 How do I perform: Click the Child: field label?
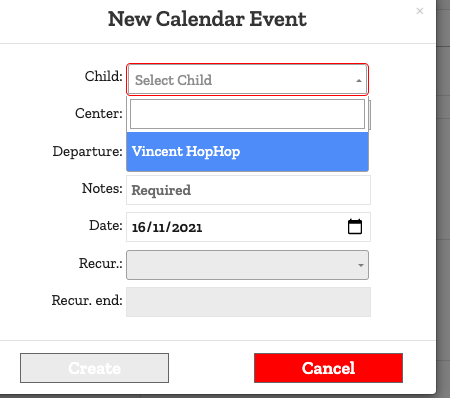[104, 76]
